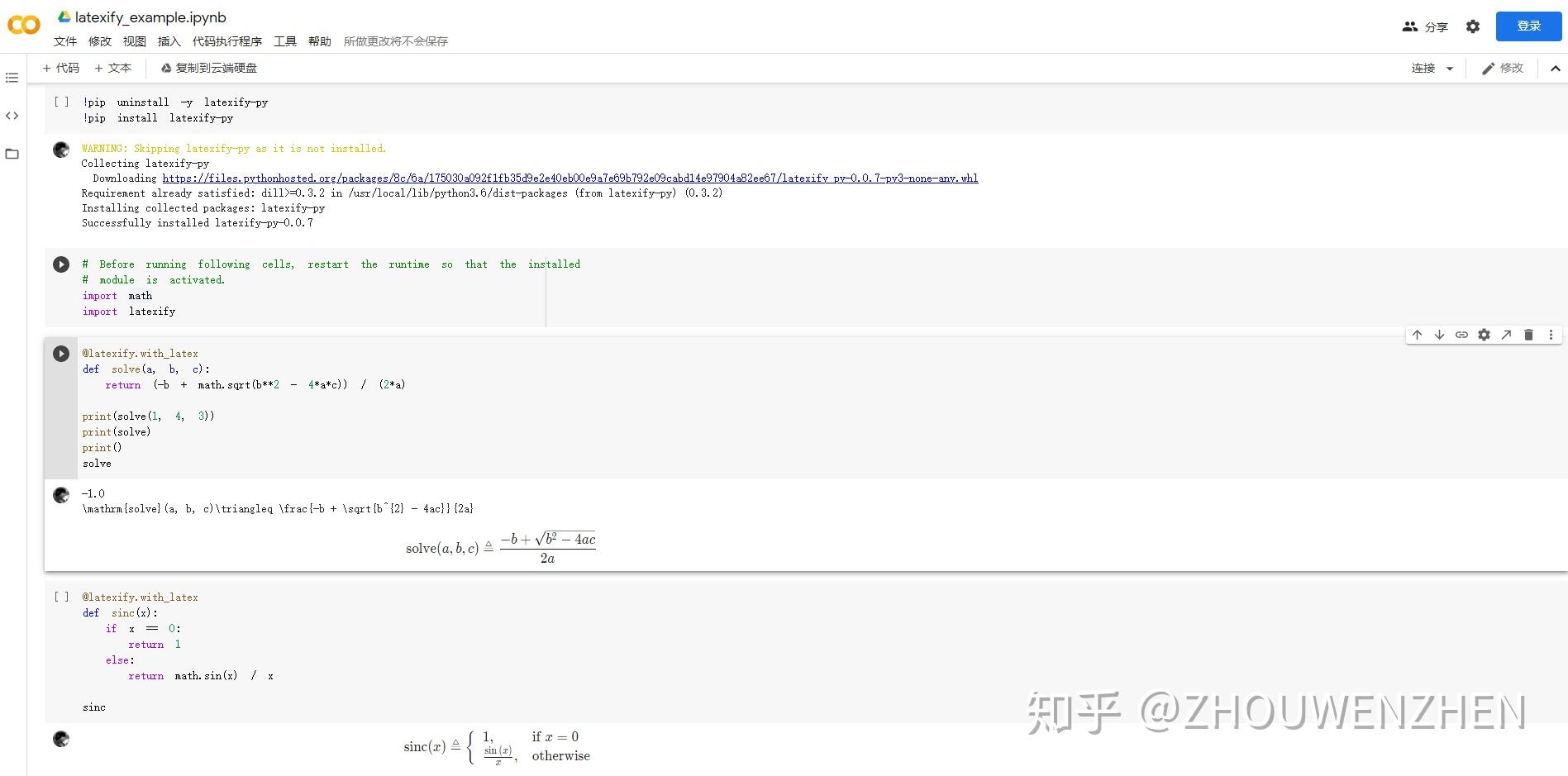Copy a link to the selected cell

click(1461, 335)
